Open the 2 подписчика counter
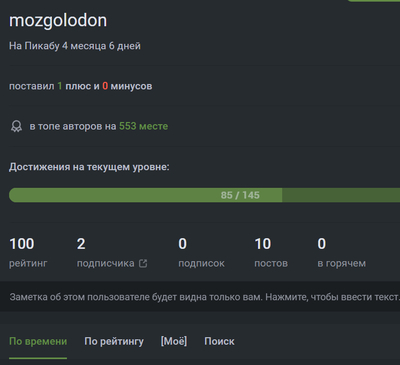The width and height of the screenshot is (400, 365). pyautogui.click(x=112, y=252)
